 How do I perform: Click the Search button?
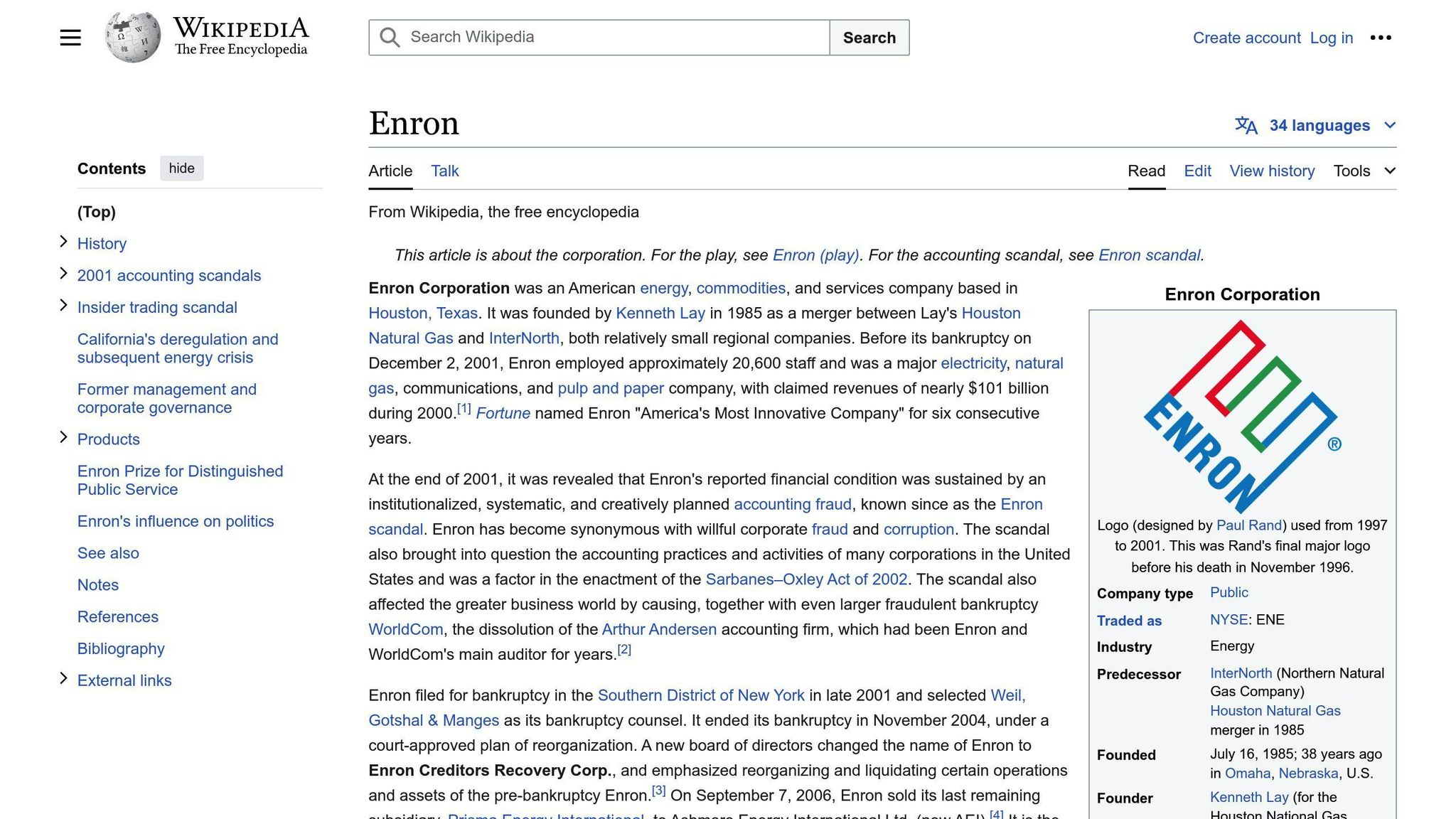(869, 38)
